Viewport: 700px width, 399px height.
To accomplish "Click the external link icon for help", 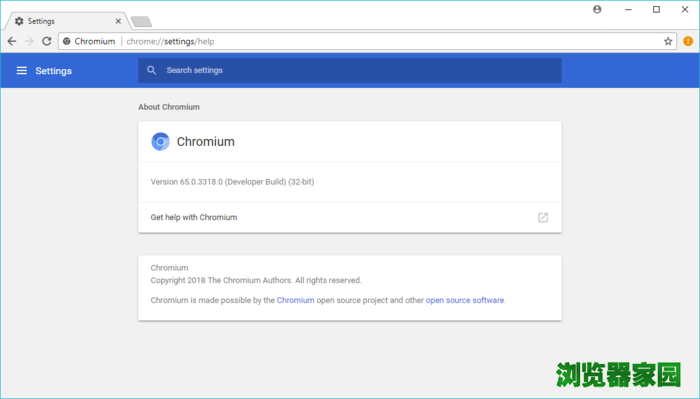I will (x=543, y=217).
